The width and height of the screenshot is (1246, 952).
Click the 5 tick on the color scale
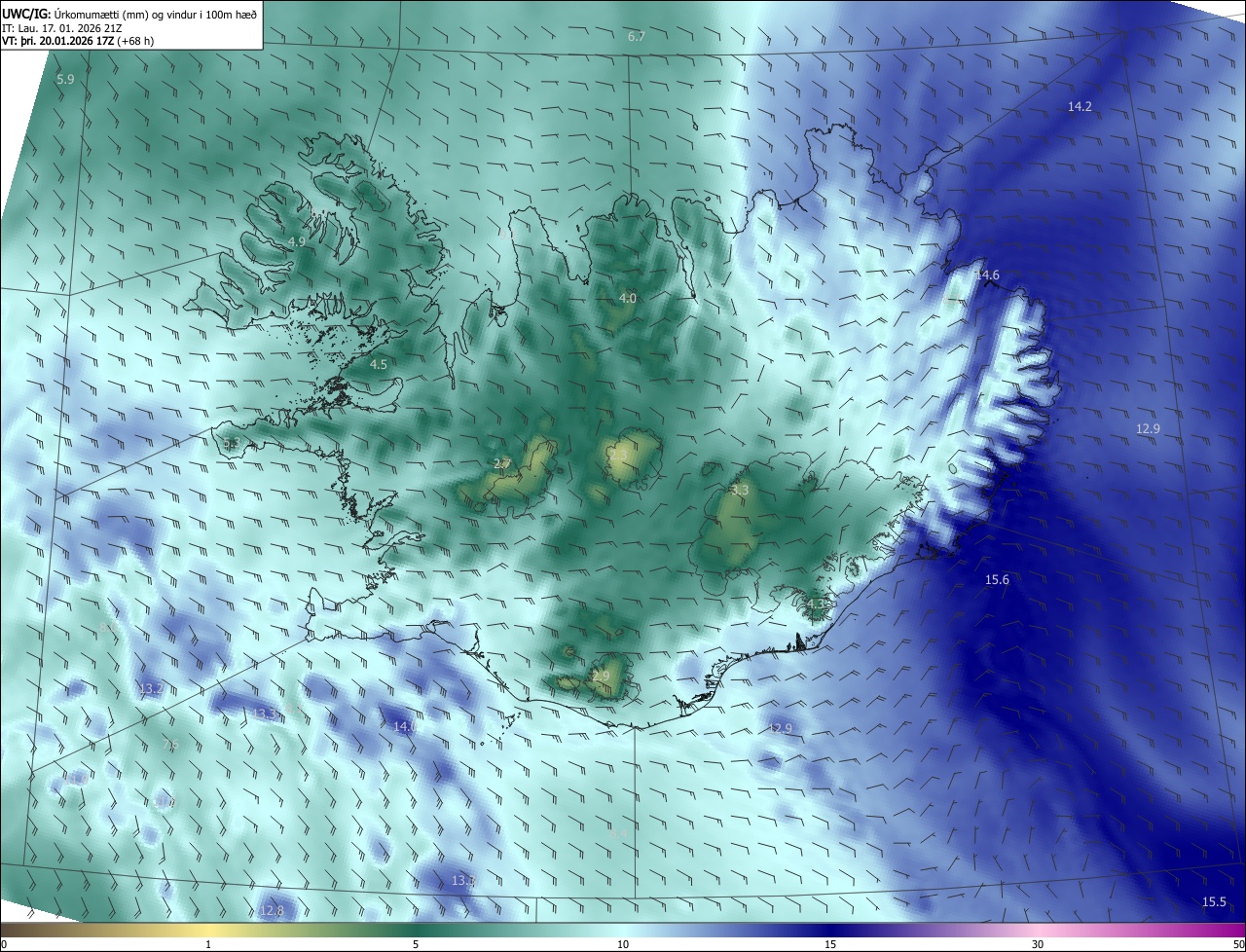pos(416,945)
